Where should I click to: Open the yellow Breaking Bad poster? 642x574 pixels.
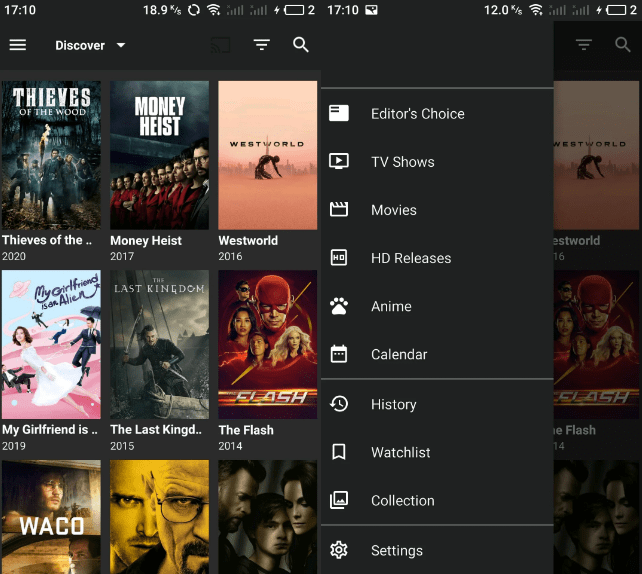pyautogui.click(x=159, y=517)
